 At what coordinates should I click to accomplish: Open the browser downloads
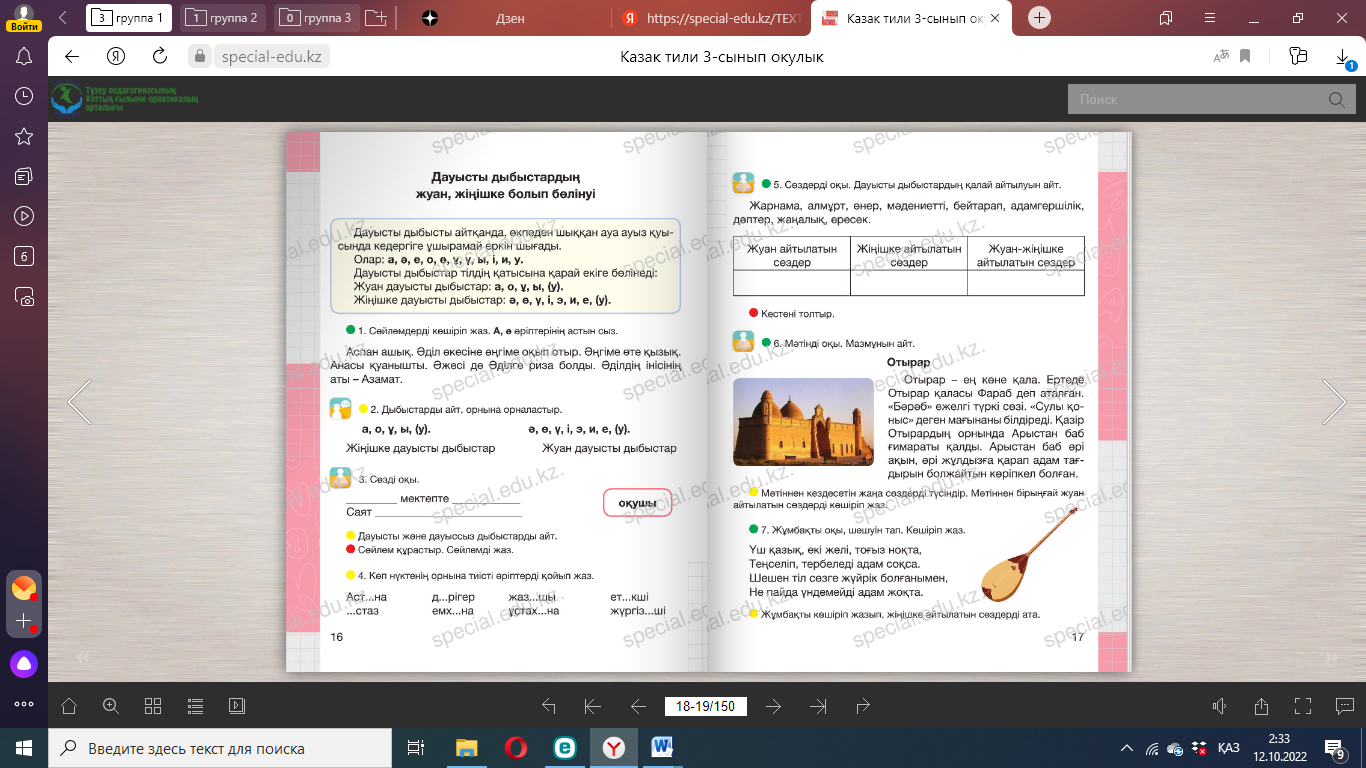[1343, 57]
